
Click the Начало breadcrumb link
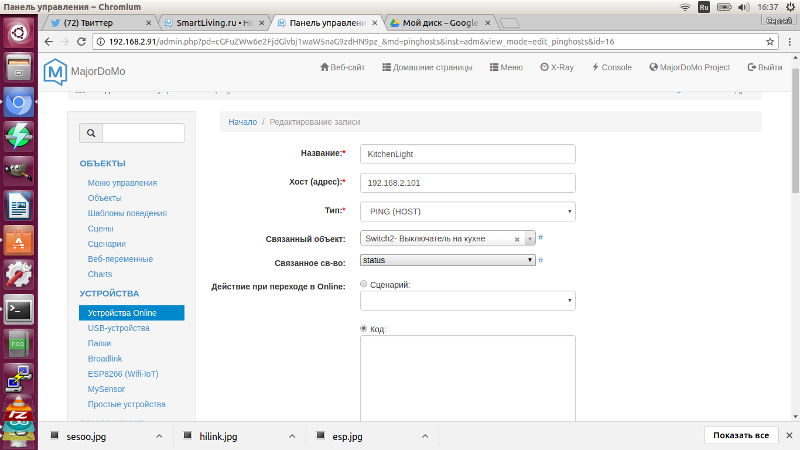[242, 122]
